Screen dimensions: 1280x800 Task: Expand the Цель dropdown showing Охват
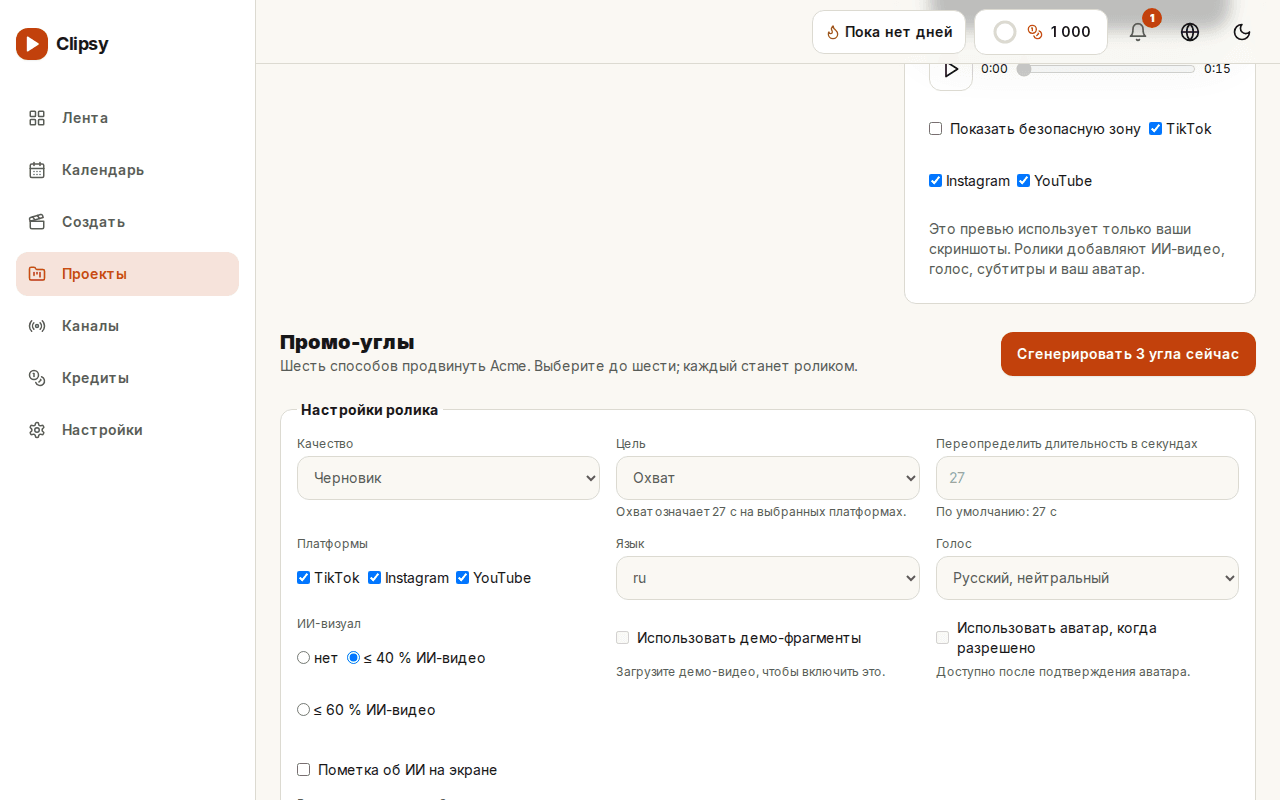tap(767, 478)
